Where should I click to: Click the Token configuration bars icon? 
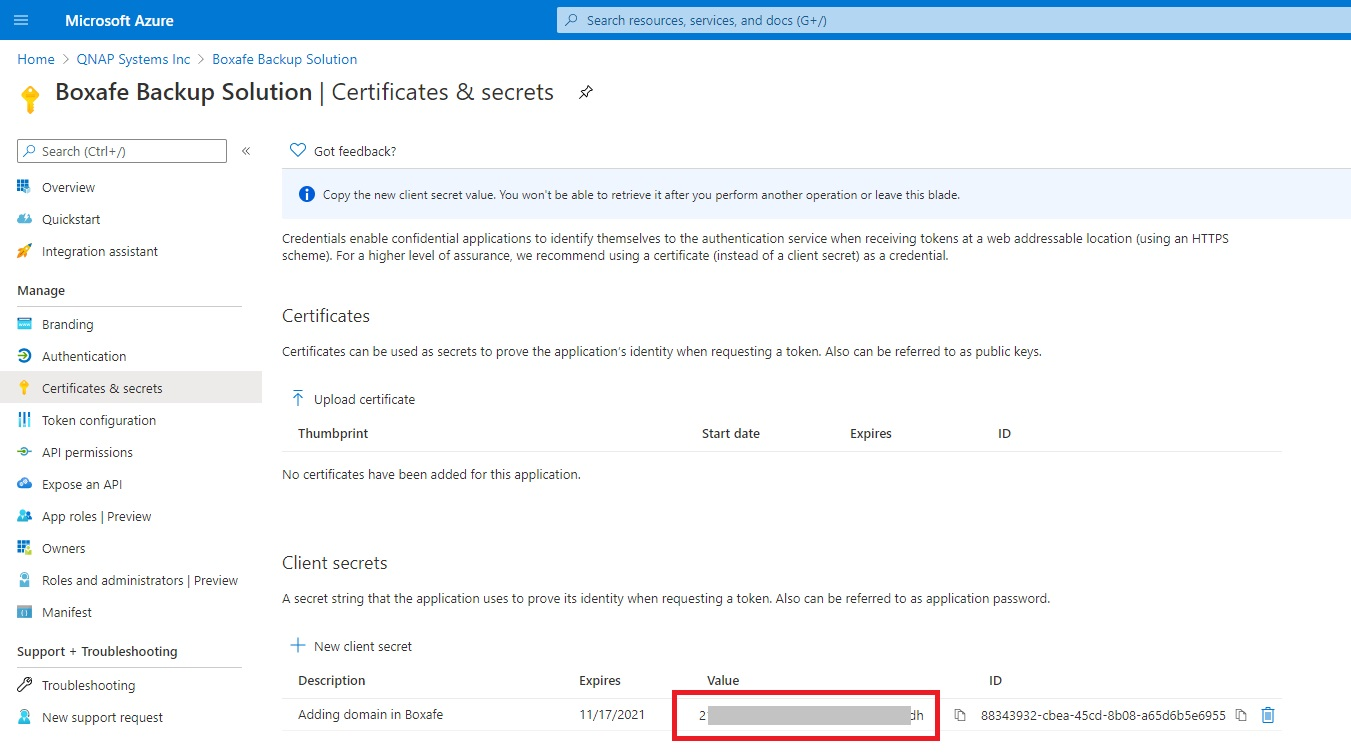(24, 420)
